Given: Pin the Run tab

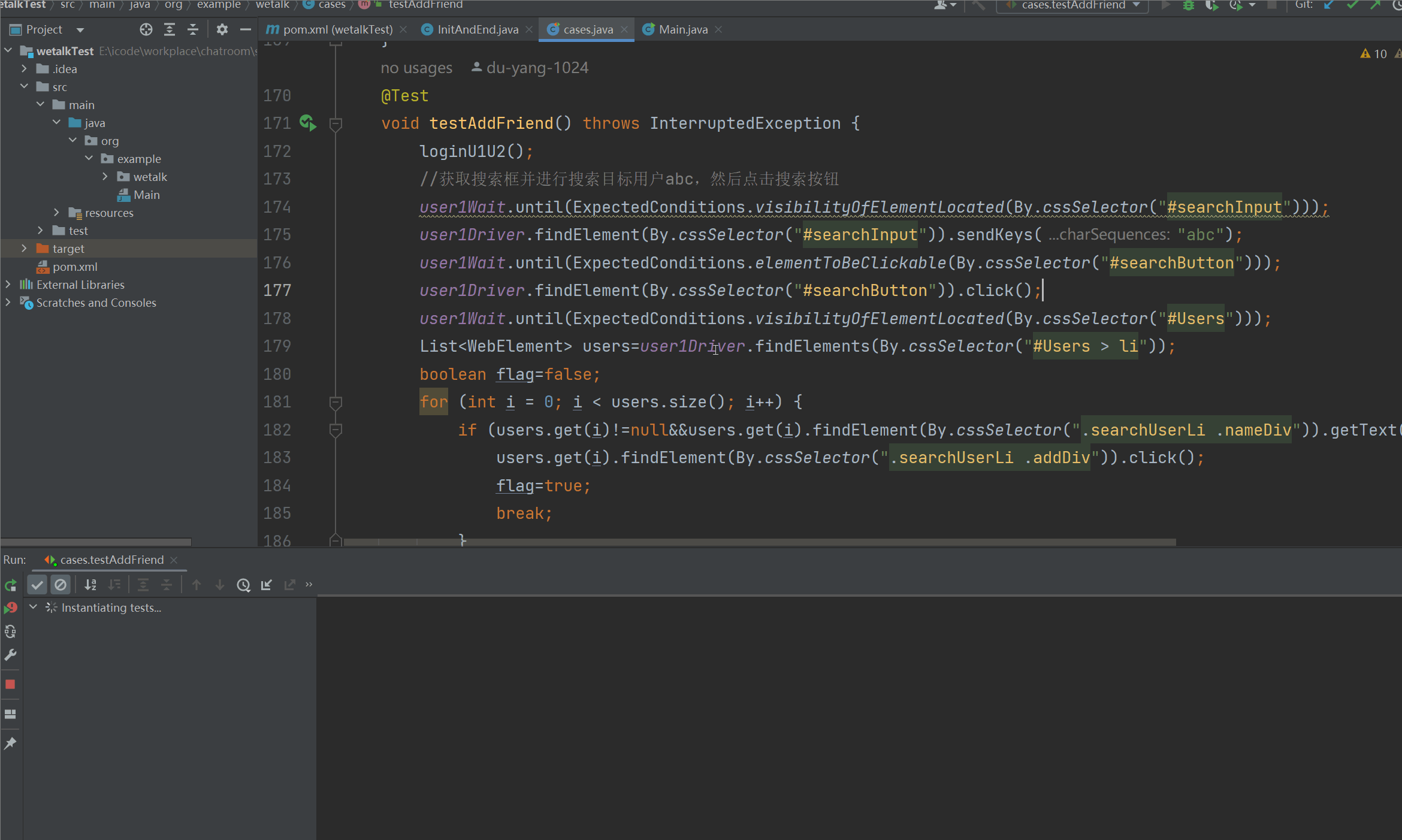Looking at the screenshot, I should (10, 744).
